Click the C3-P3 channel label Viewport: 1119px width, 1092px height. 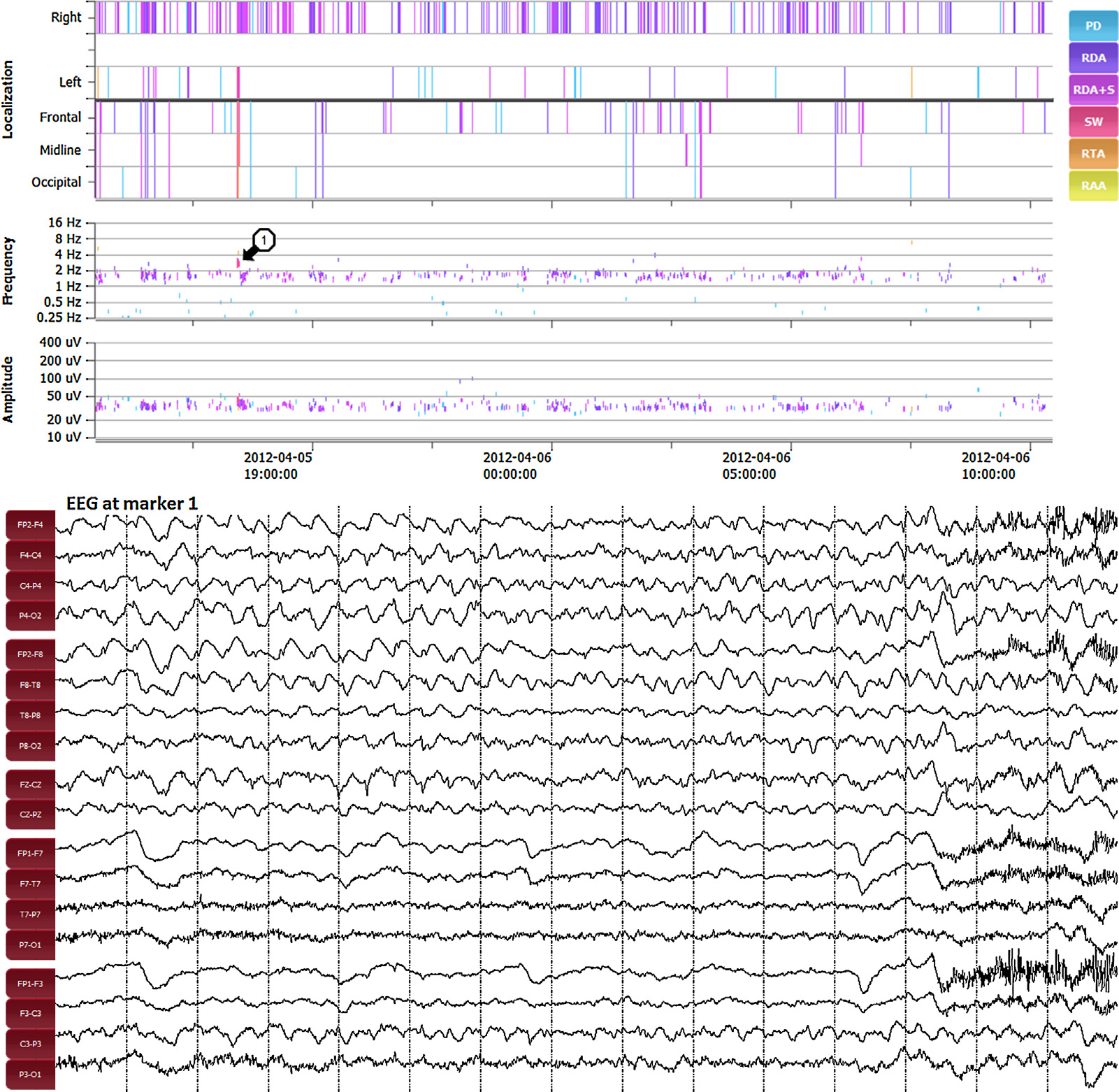30,1044
